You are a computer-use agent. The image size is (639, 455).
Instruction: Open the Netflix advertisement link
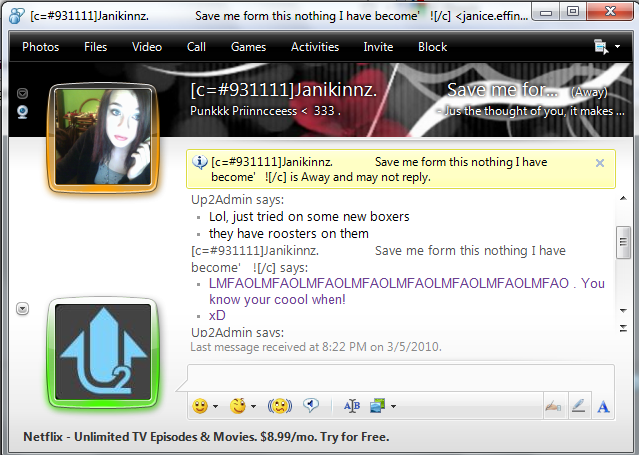pyautogui.click(x=206, y=437)
